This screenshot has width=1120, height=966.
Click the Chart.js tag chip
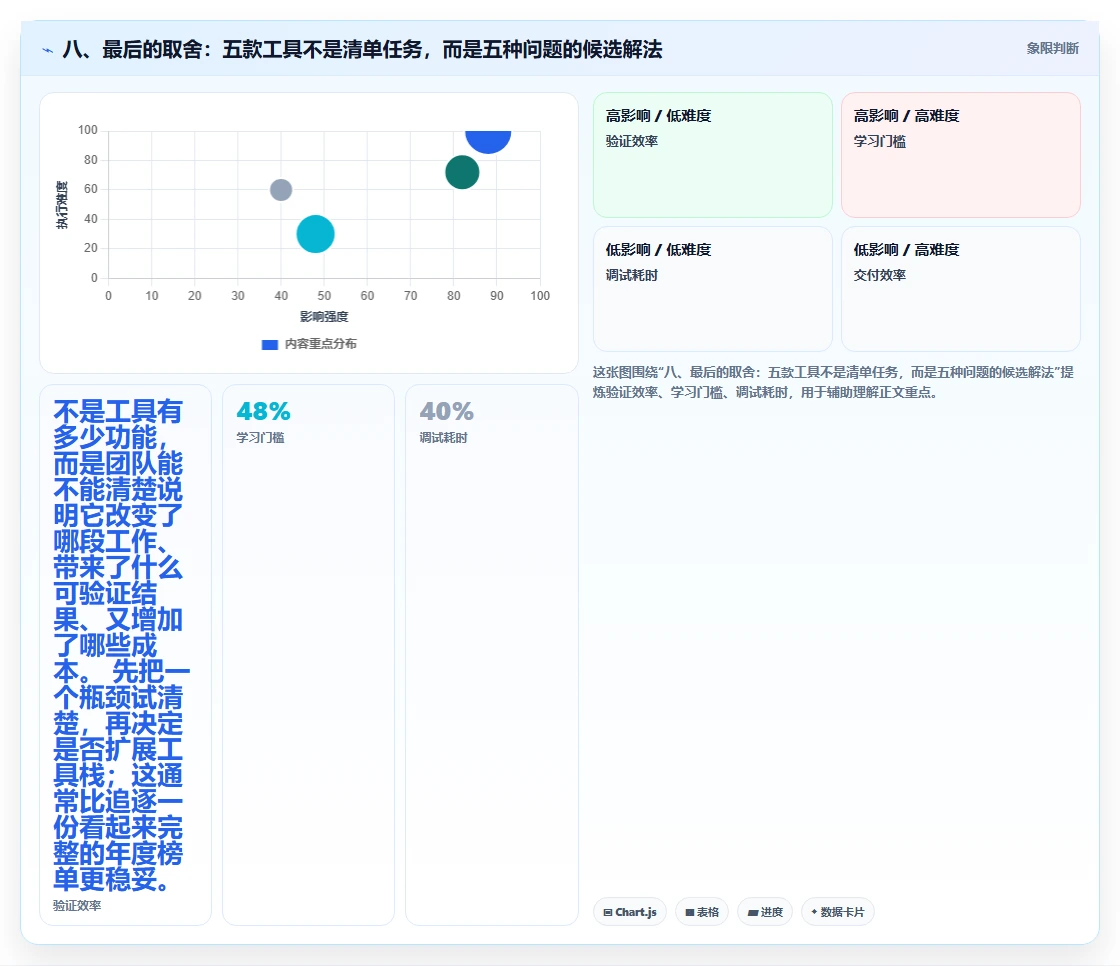629,912
